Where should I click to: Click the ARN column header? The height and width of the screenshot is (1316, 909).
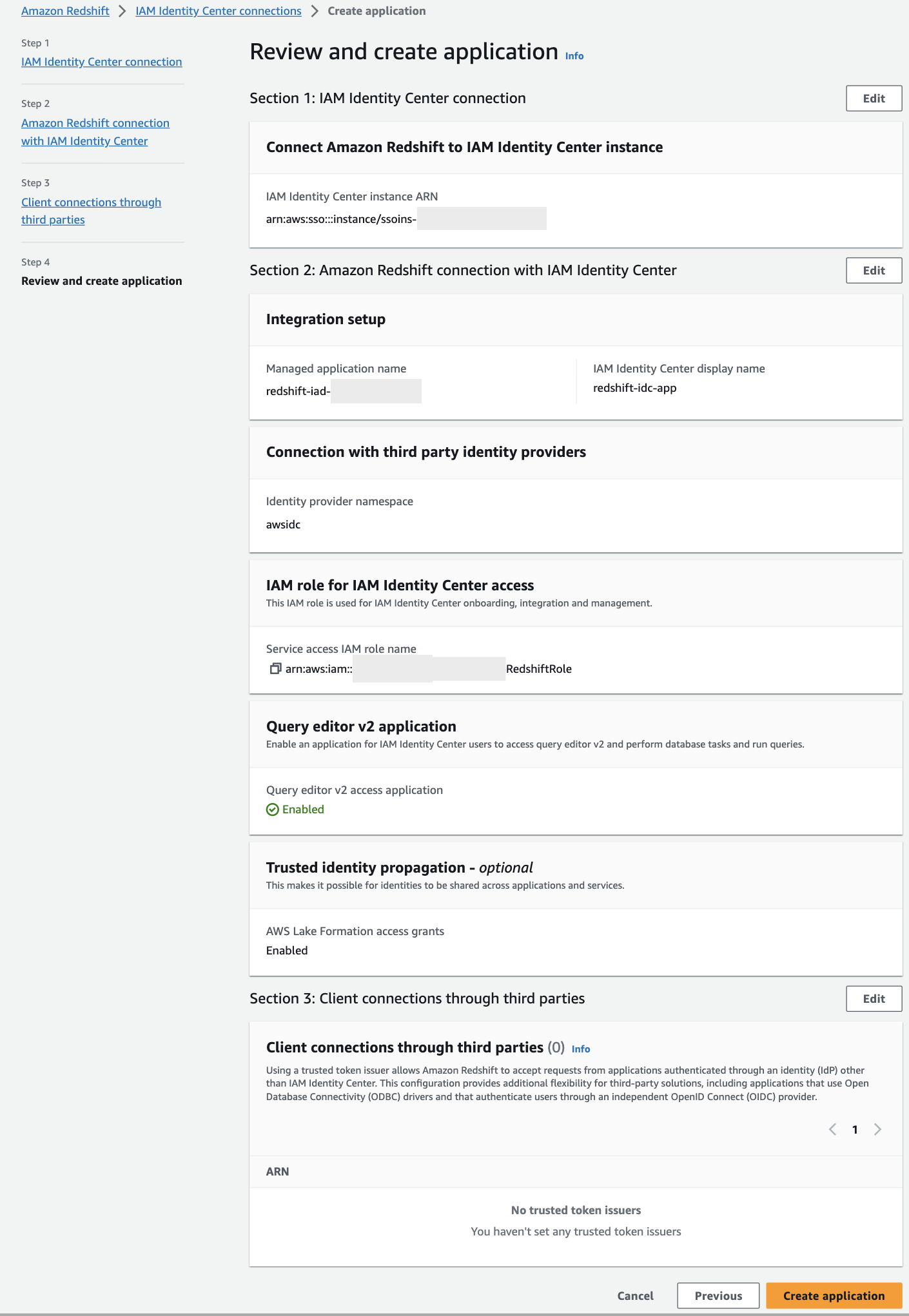tap(277, 1172)
